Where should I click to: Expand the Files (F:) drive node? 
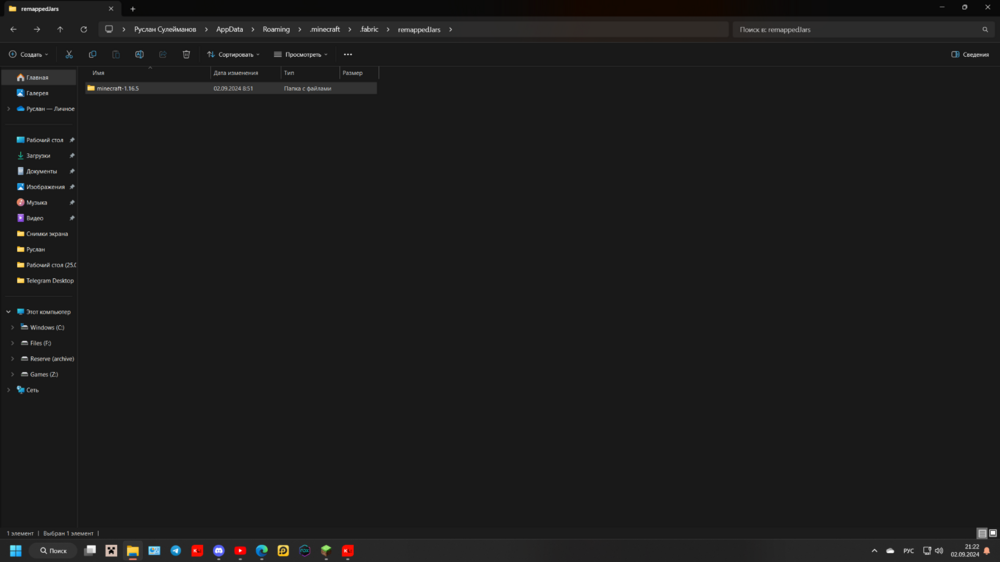[x=12, y=343]
